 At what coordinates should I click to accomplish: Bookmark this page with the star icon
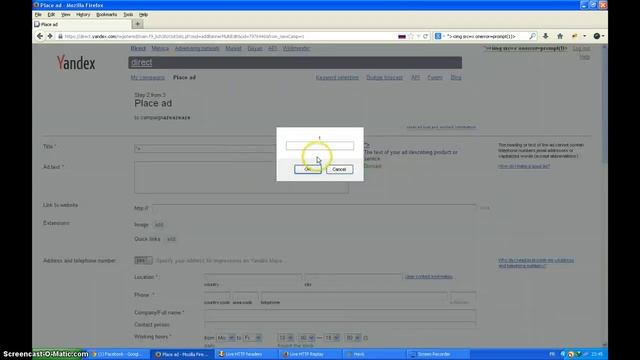411,36
